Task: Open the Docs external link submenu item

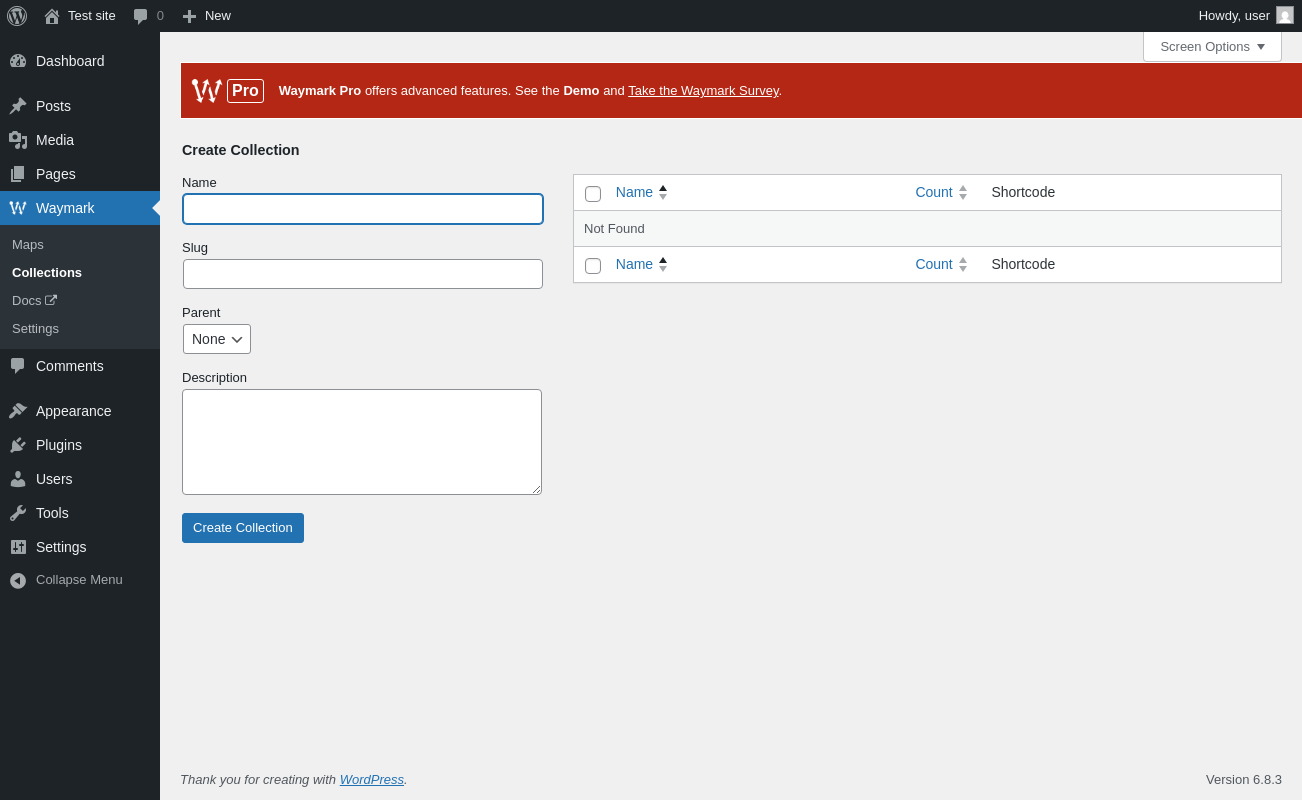Action: point(34,300)
